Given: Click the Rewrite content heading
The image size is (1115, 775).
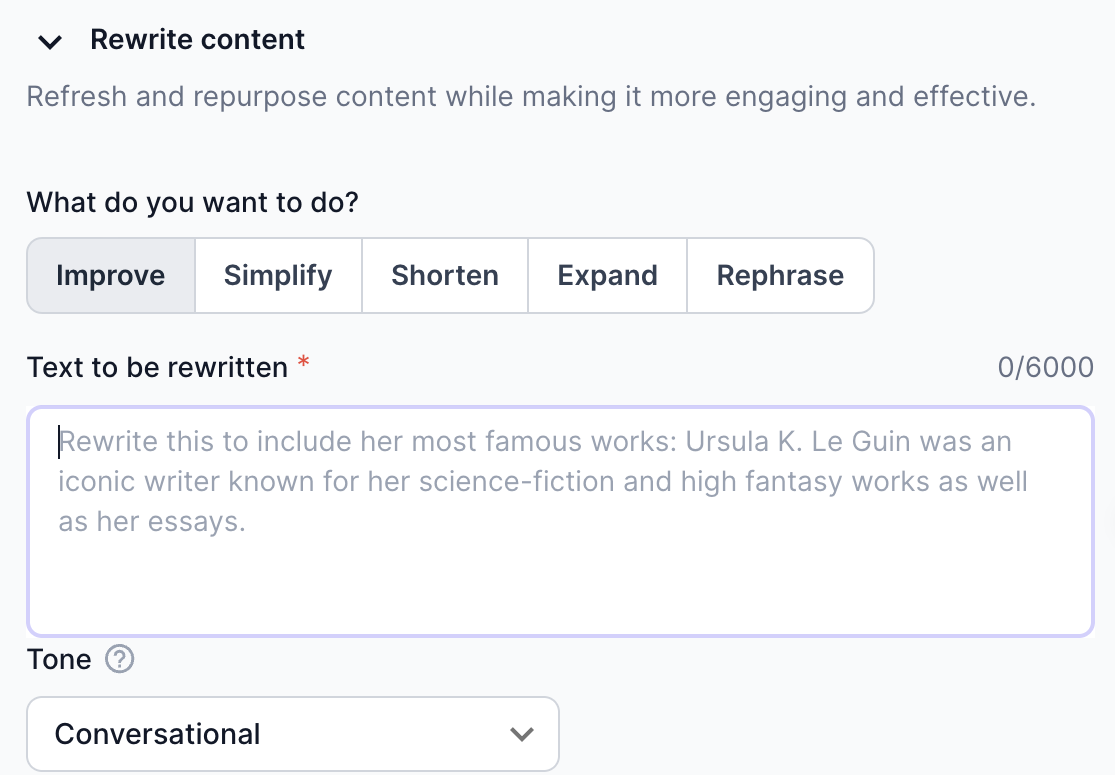Looking at the screenshot, I should pyautogui.click(x=197, y=40).
